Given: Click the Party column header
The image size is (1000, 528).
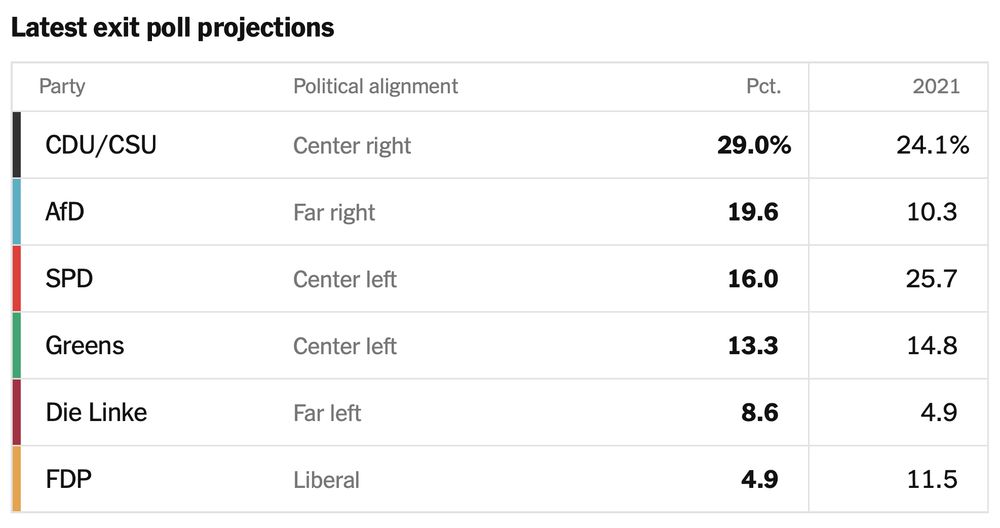Looking at the screenshot, I should pos(62,86).
